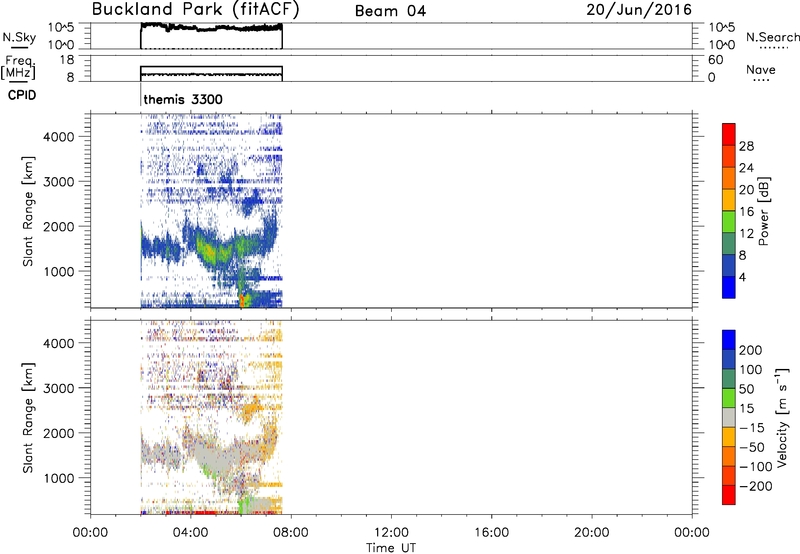Click the gray ±15 Velocity colorbar segment

point(729,417)
